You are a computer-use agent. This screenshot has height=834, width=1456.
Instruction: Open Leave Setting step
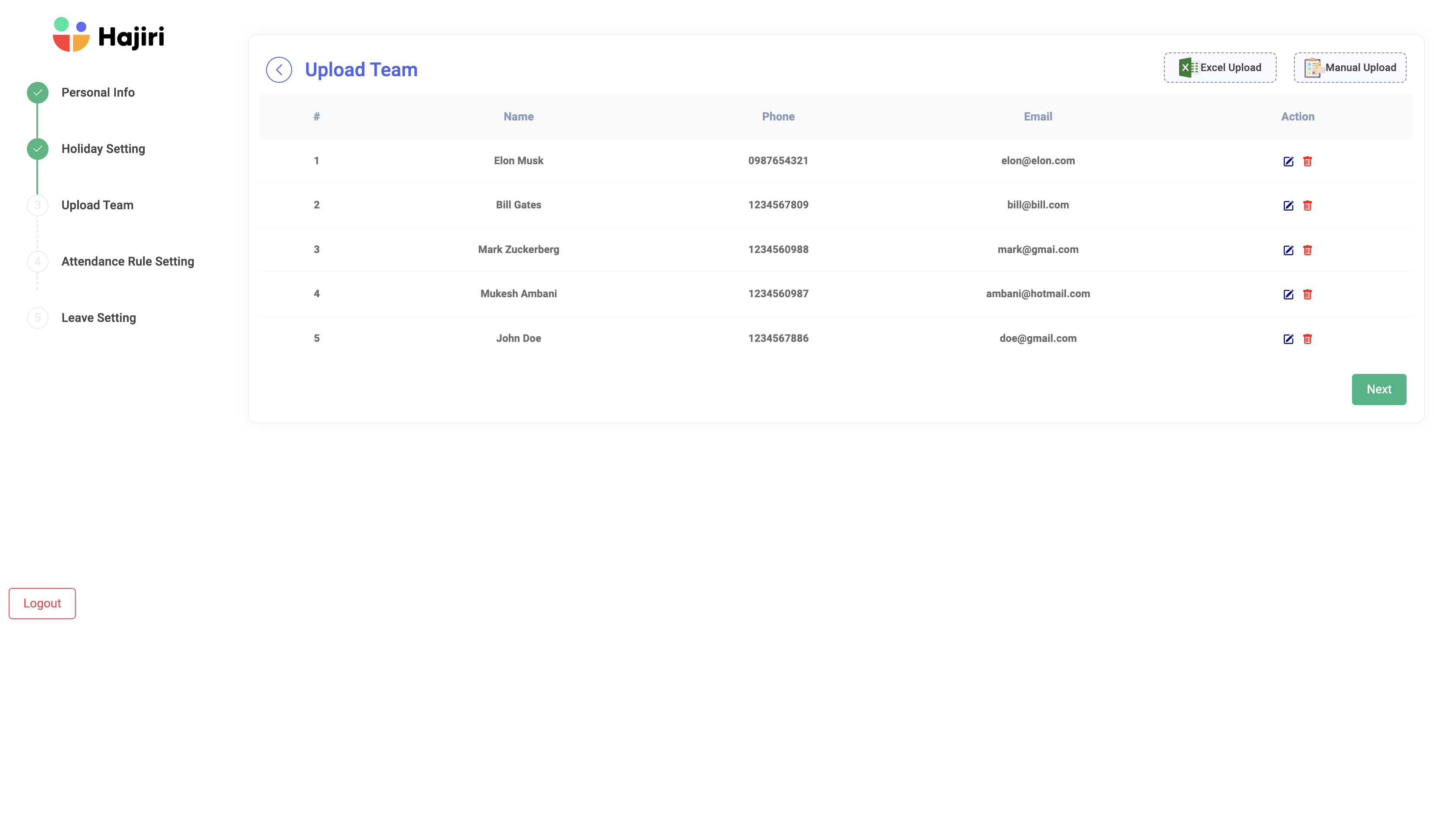click(98, 318)
